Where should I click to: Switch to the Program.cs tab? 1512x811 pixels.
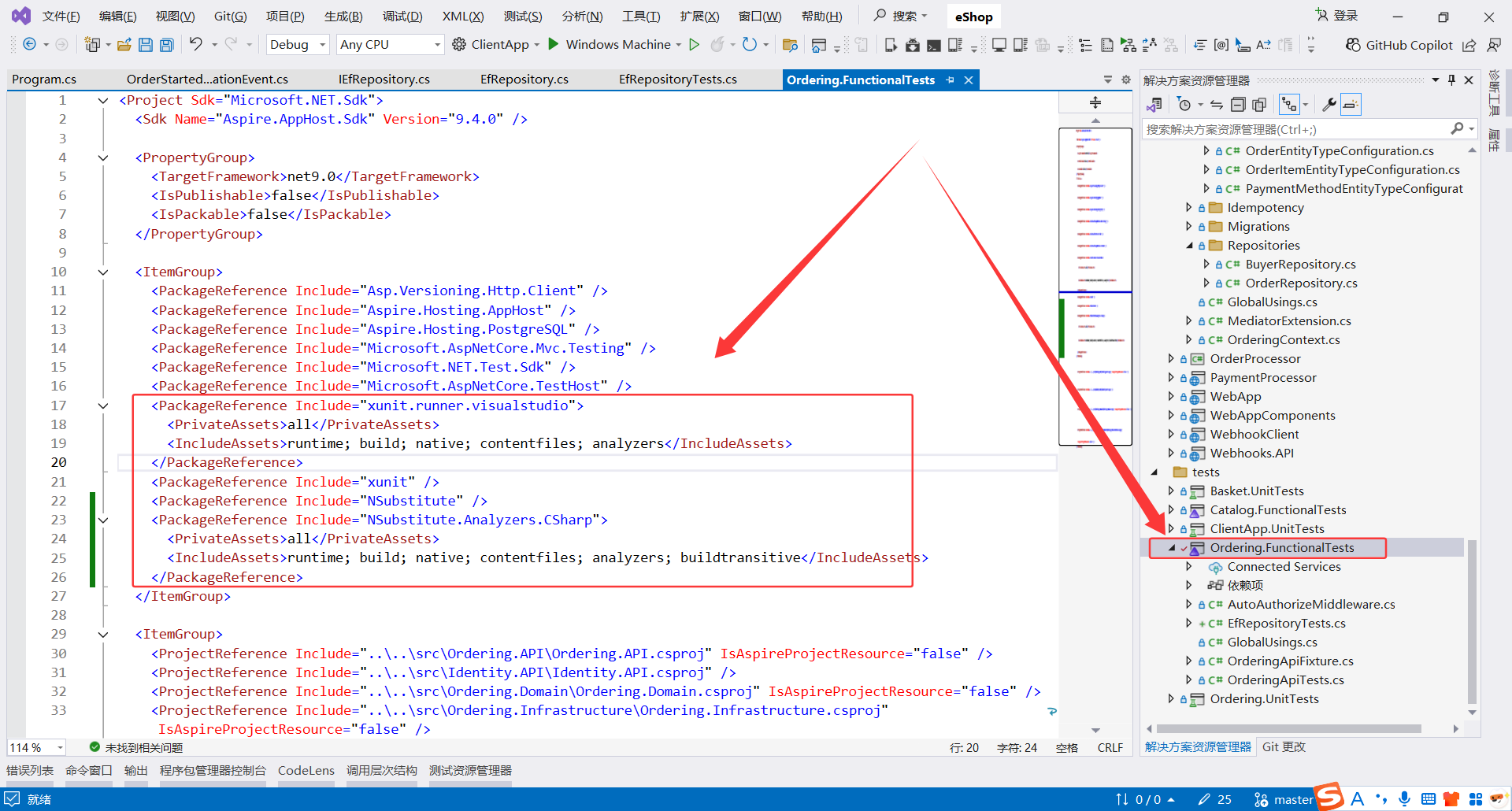[44, 80]
